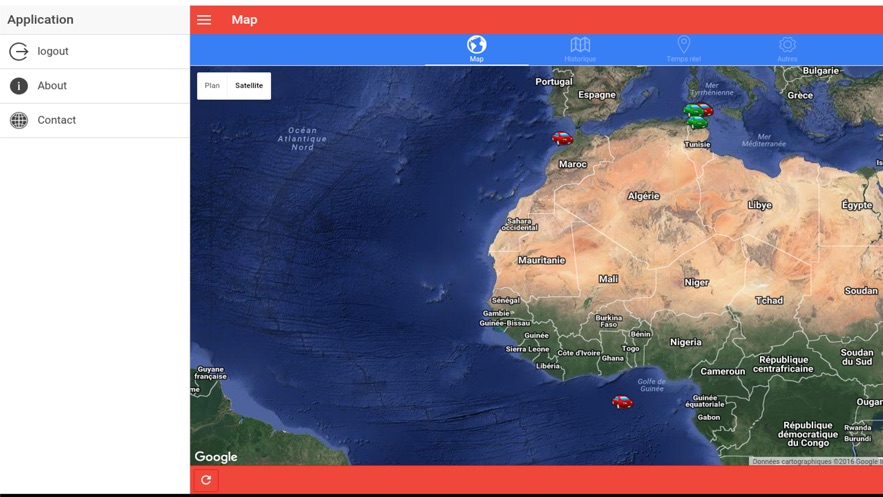
Task: Click the Libye label on the map
Action: click(x=760, y=205)
